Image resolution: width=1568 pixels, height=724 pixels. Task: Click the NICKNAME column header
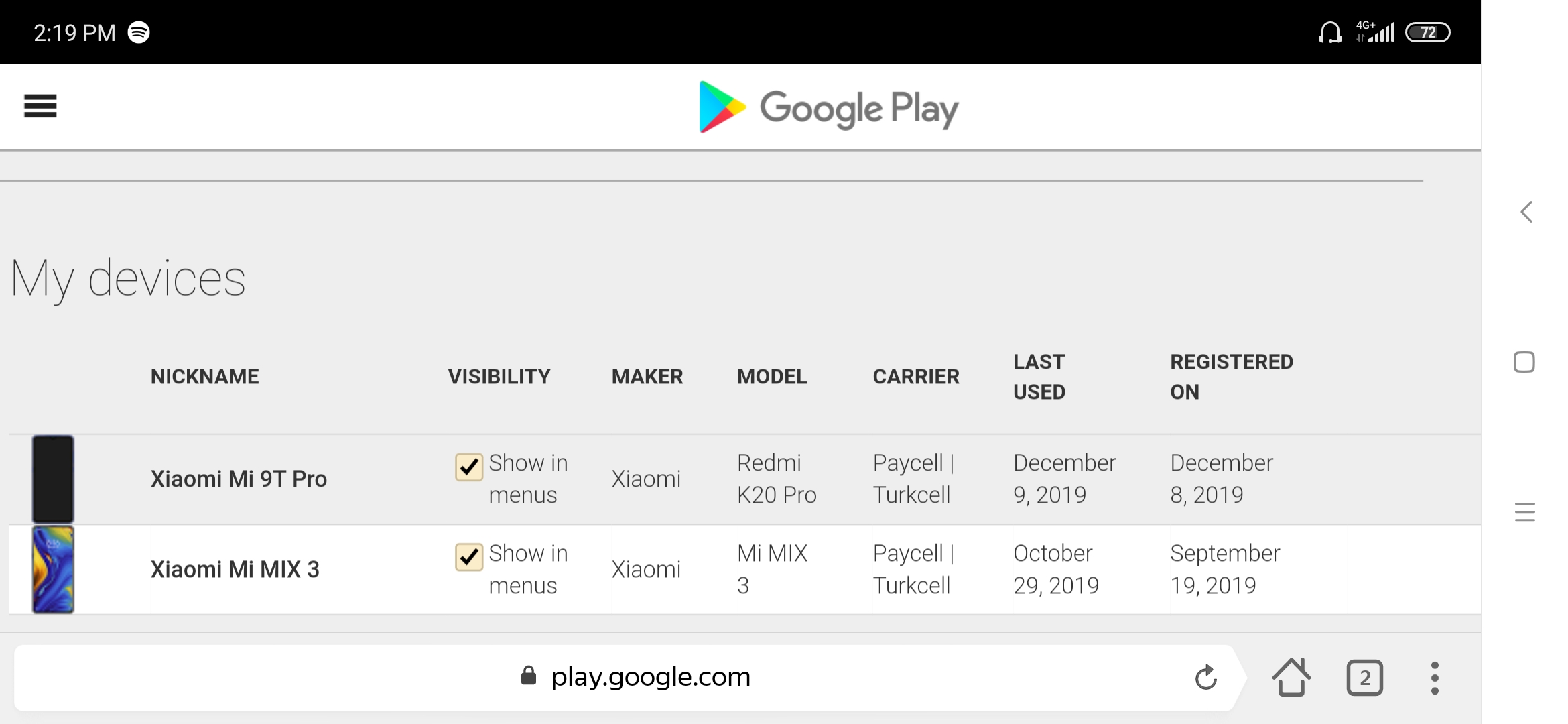click(x=204, y=377)
